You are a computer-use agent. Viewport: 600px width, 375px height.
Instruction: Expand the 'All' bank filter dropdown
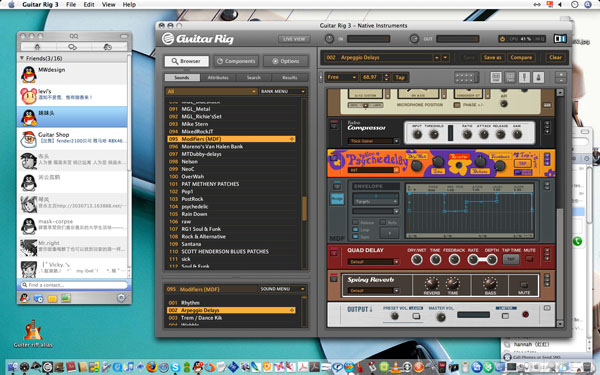pyautogui.click(x=211, y=91)
